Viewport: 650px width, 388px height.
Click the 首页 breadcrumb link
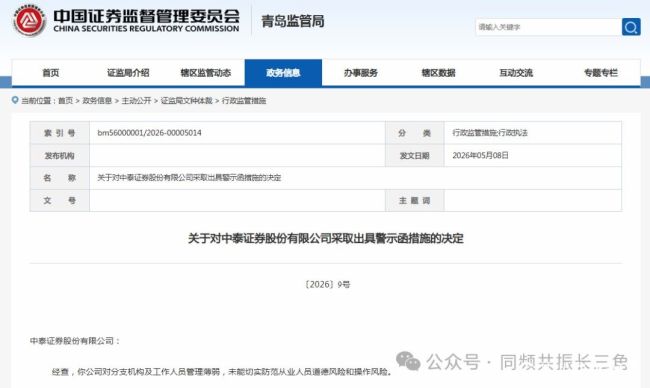[65, 101]
